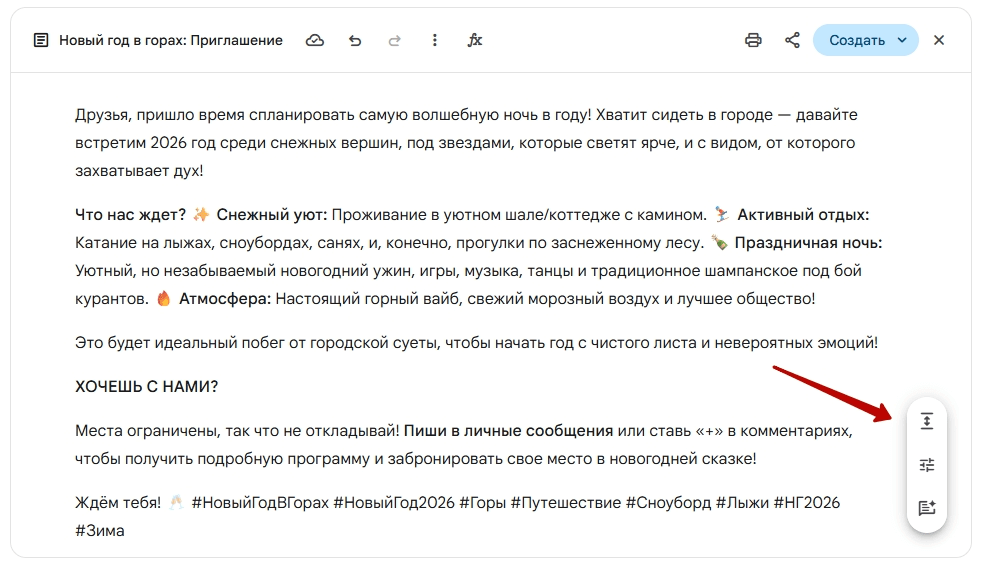Click the title Новый год в горах: Приглашение
The height and width of the screenshot is (566, 985).
click(171, 41)
